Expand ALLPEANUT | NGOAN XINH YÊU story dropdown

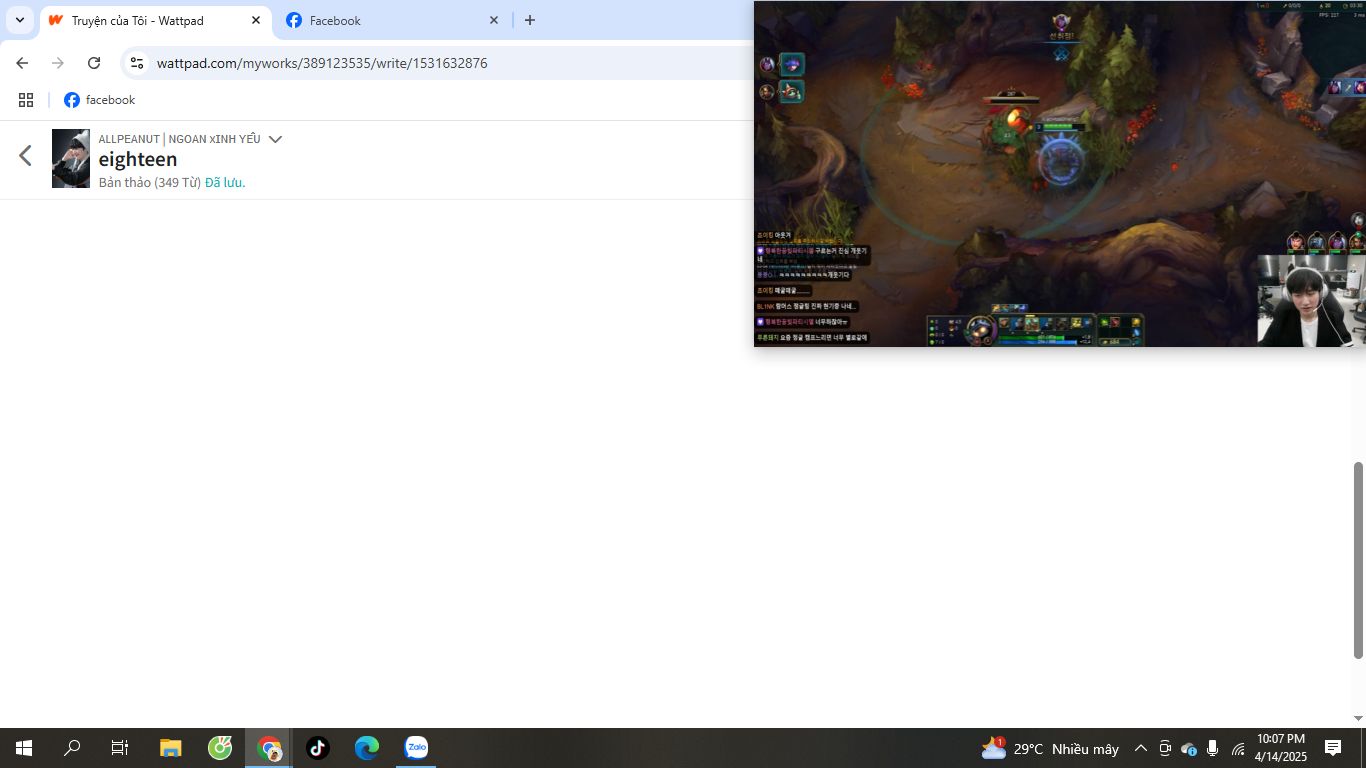click(x=276, y=139)
